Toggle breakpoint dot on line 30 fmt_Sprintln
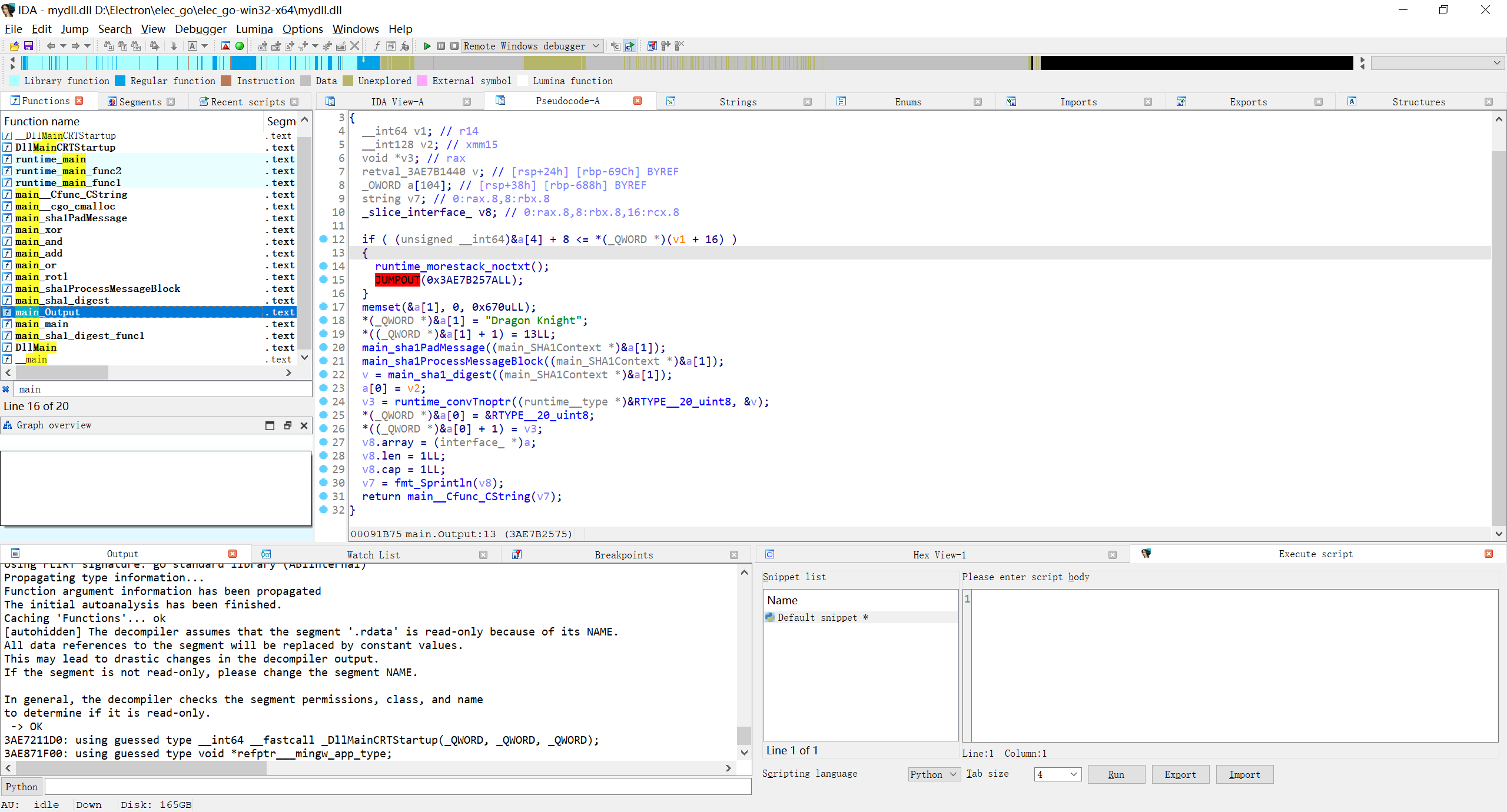This screenshot has height=812, width=1507. 323,482
